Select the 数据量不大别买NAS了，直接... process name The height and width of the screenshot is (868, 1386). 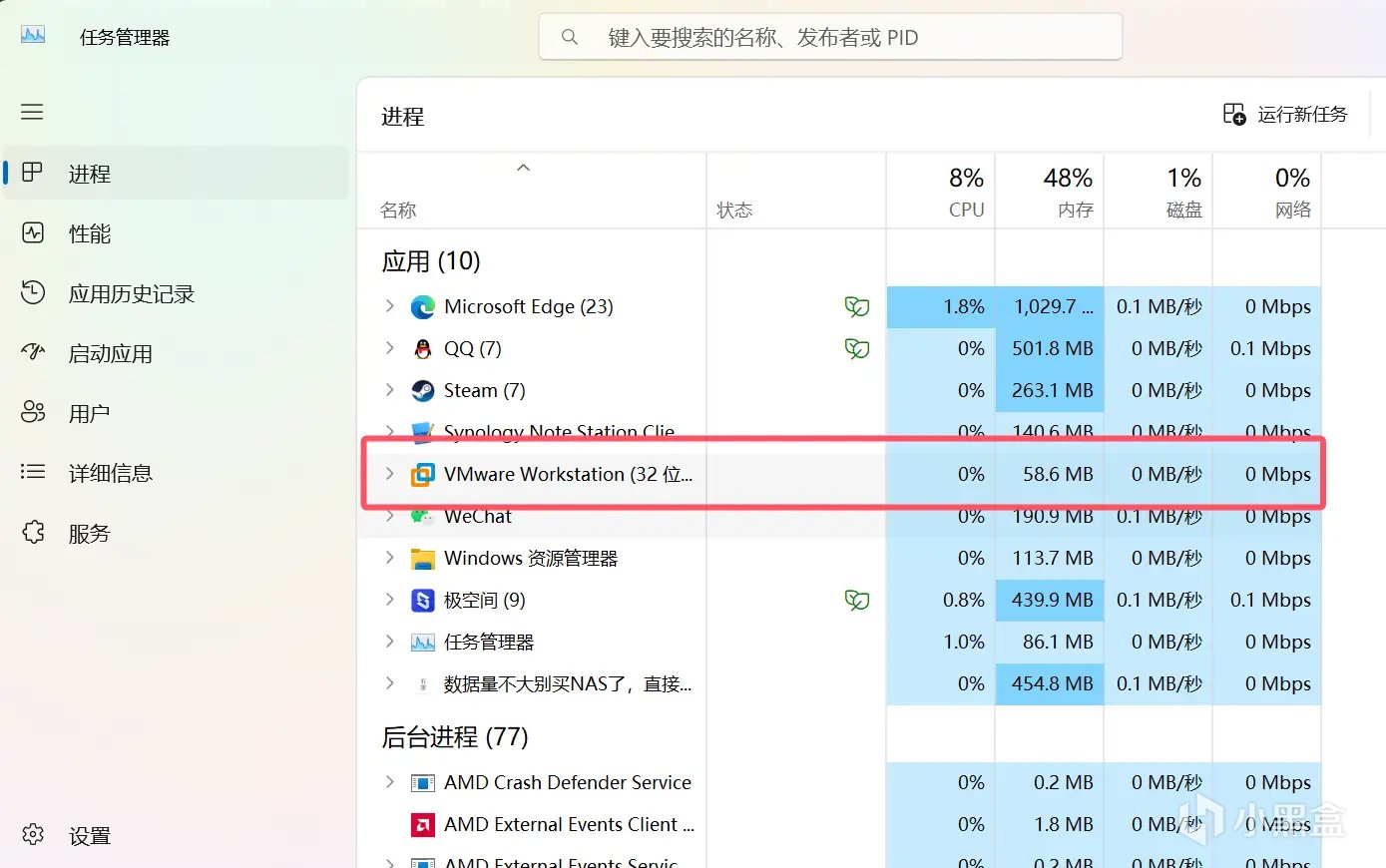pos(568,683)
